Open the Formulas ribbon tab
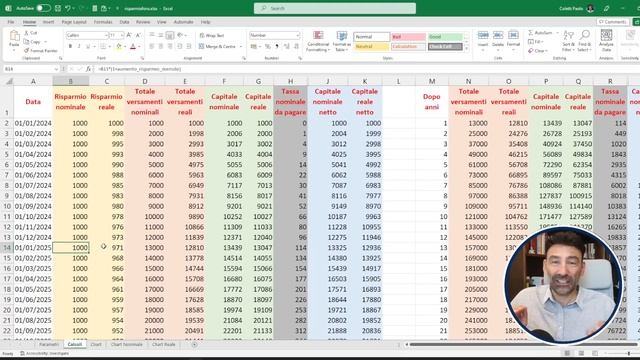 point(103,22)
